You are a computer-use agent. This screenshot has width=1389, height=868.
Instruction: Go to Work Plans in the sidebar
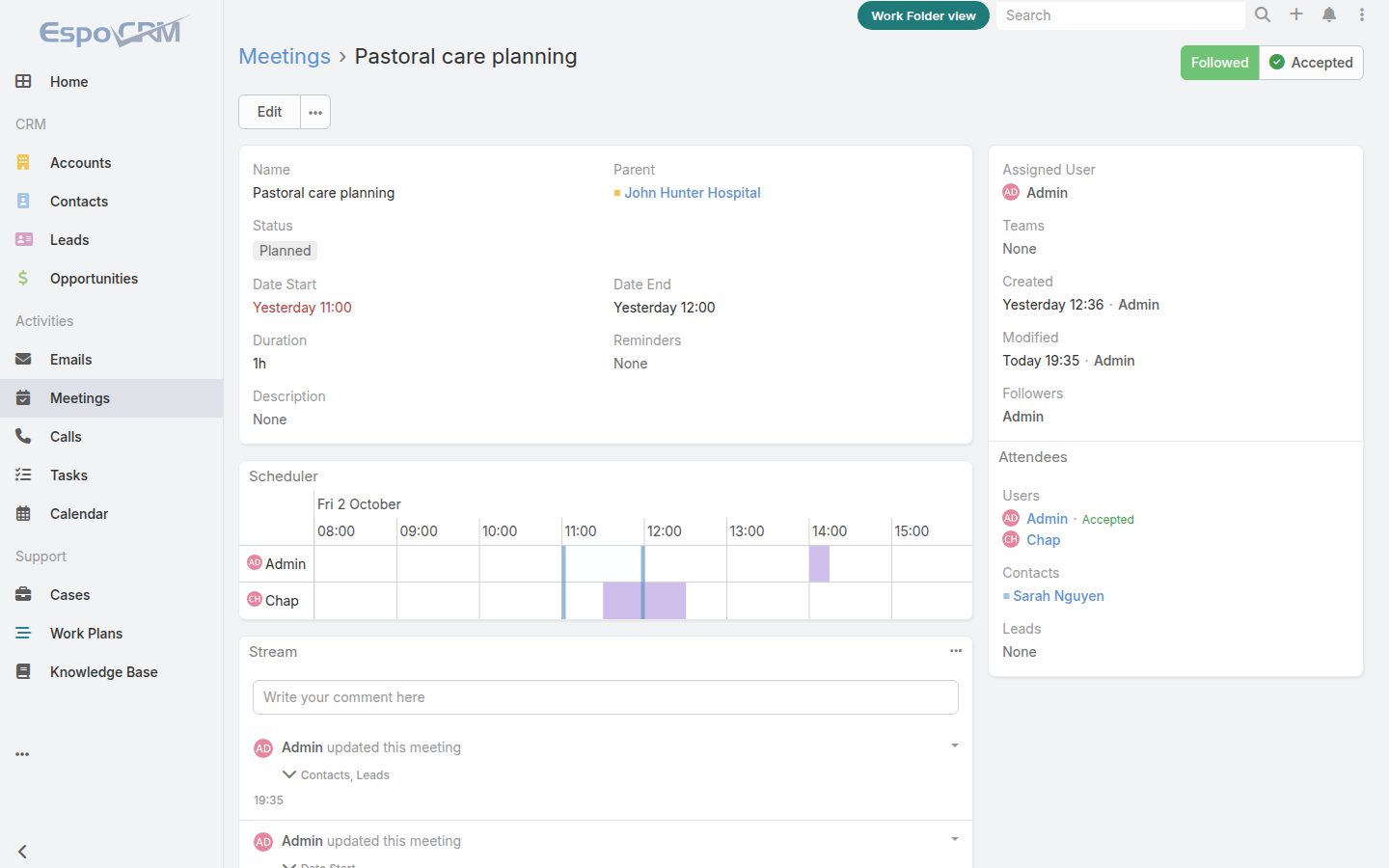[112, 634]
